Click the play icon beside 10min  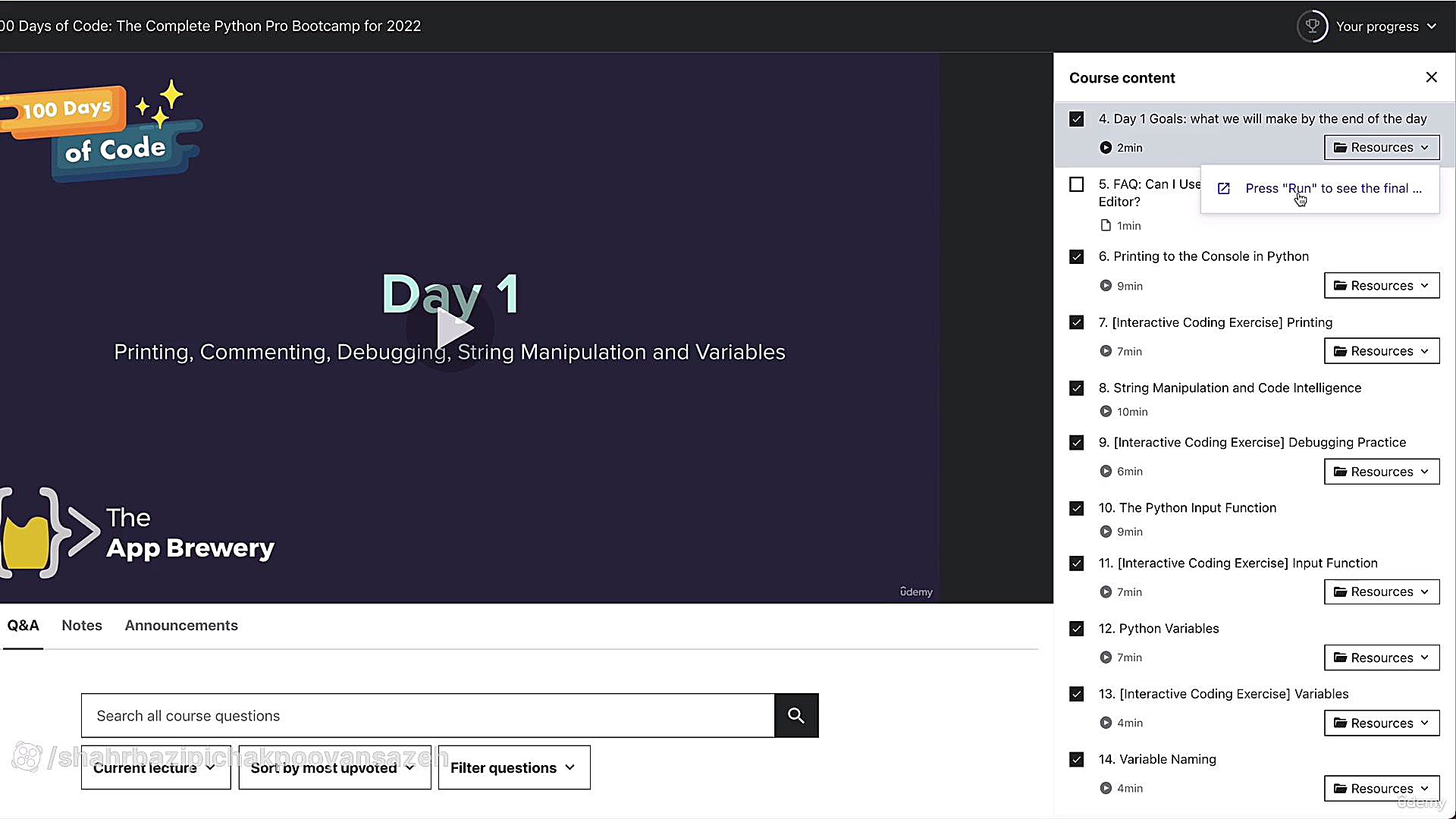(x=1106, y=412)
